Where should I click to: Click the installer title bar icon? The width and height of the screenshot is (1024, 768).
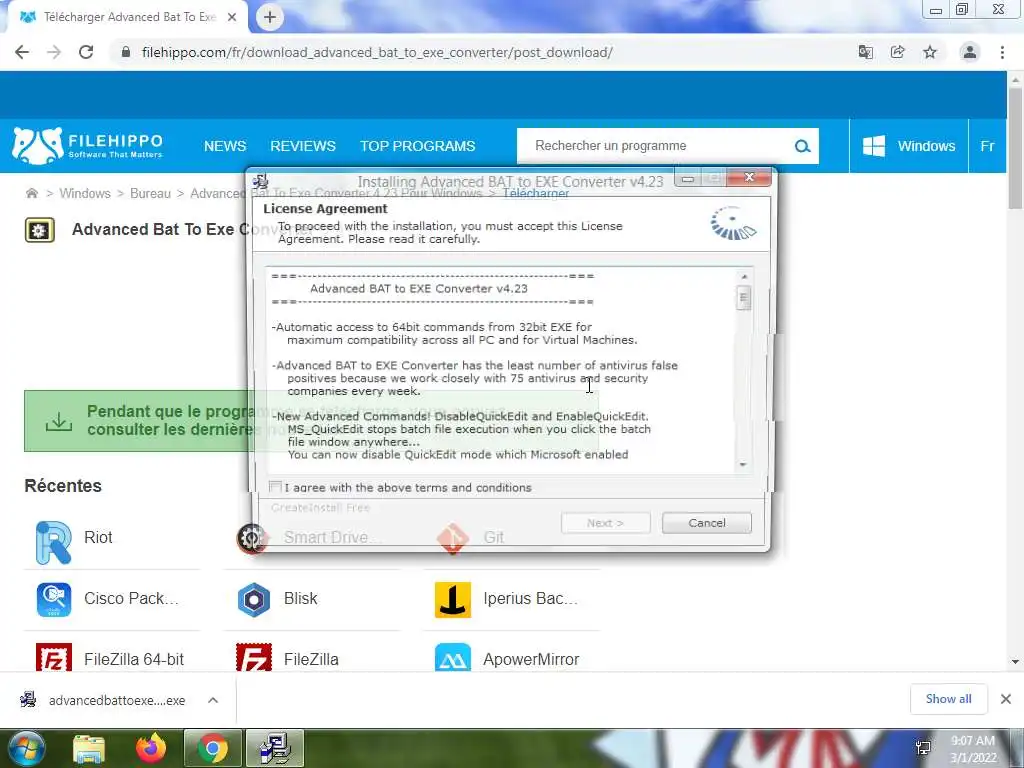tap(261, 181)
